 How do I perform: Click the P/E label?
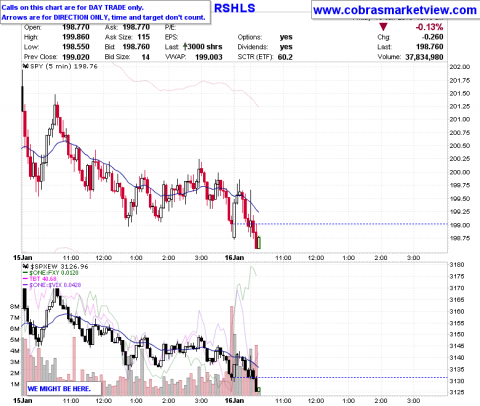pos(170,27)
